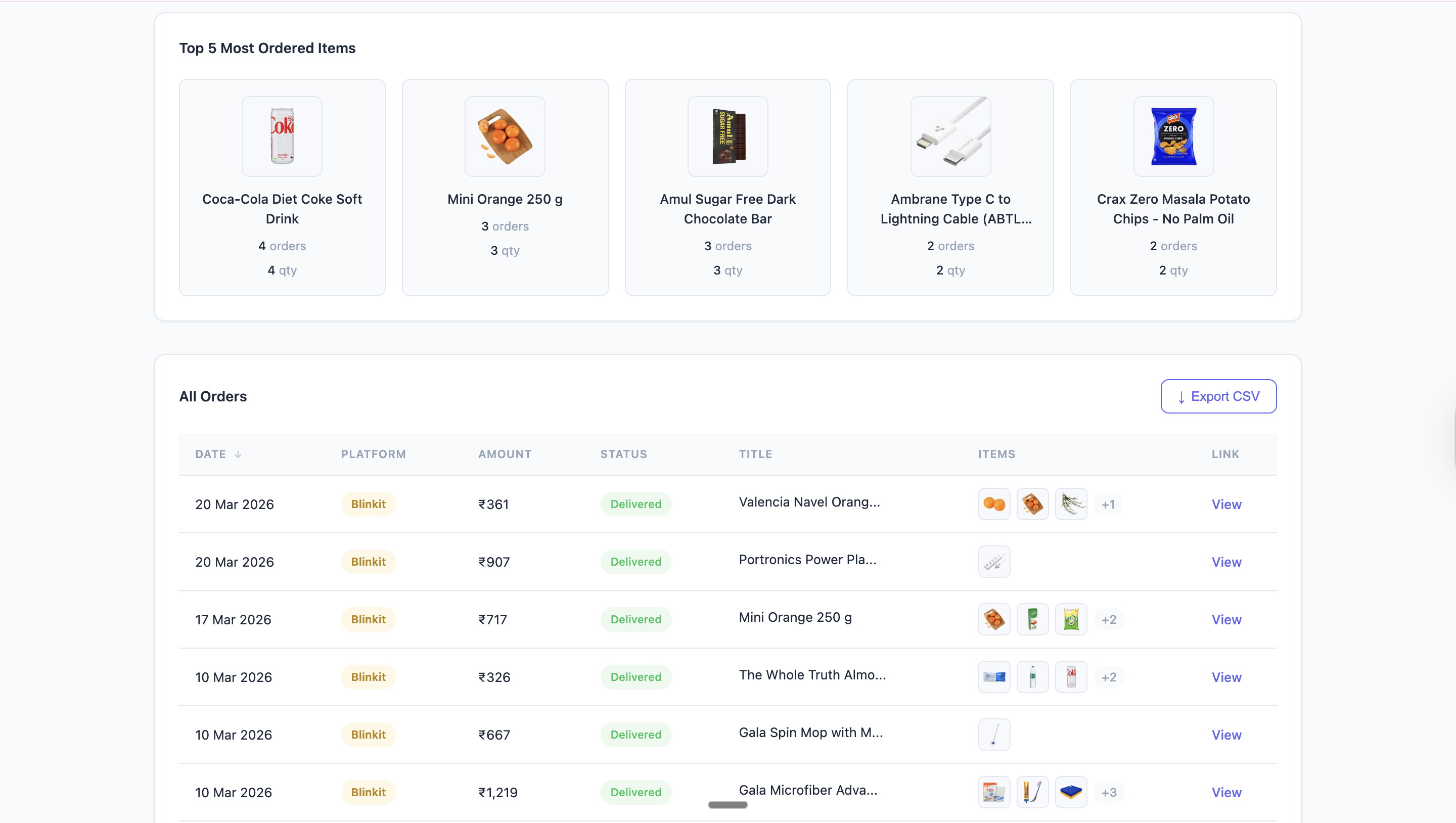Open Amul Sugar Free Dark Chocolate image

pyautogui.click(x=727, y=136)
